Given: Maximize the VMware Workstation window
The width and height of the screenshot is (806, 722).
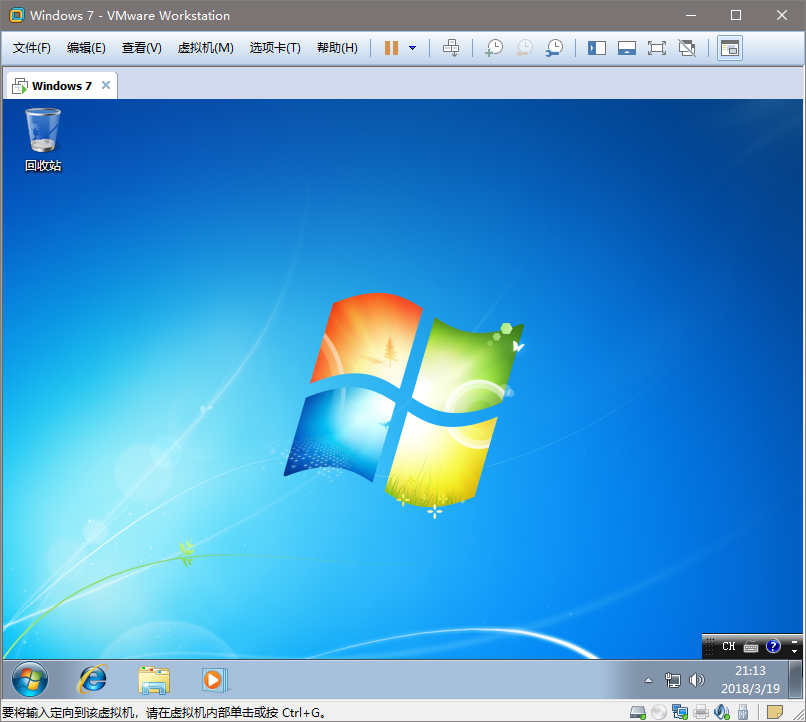Looking at the screenshot, I should (x=736, y=15).
